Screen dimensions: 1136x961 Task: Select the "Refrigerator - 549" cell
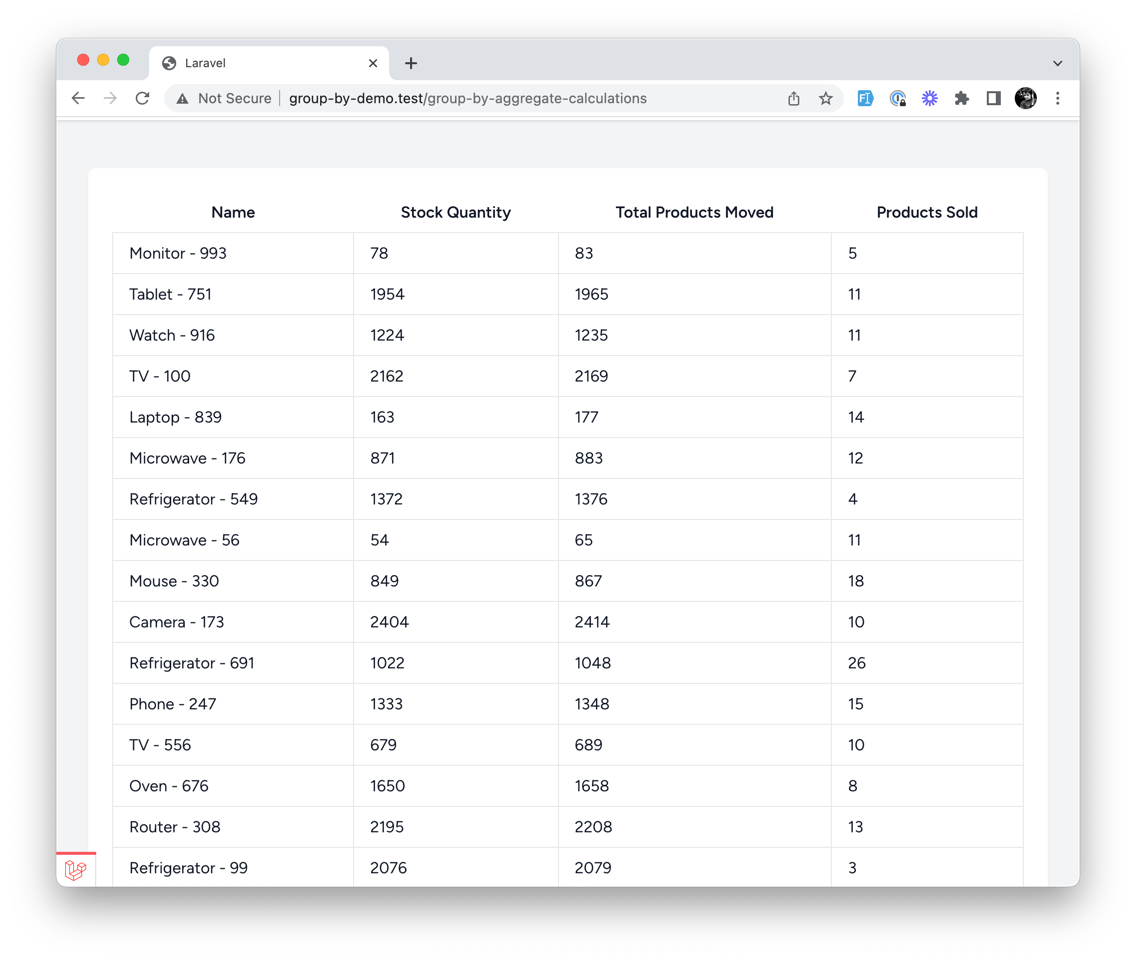click(233, 499)
